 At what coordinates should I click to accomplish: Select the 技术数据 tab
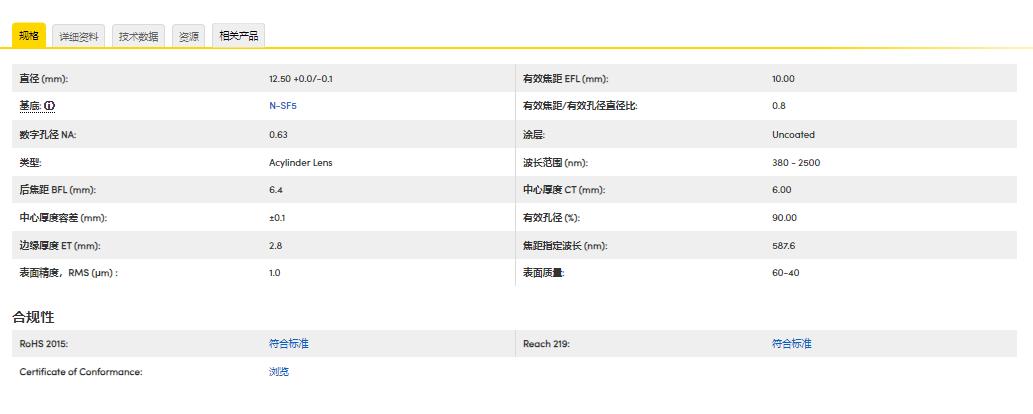tap(138, 37)
